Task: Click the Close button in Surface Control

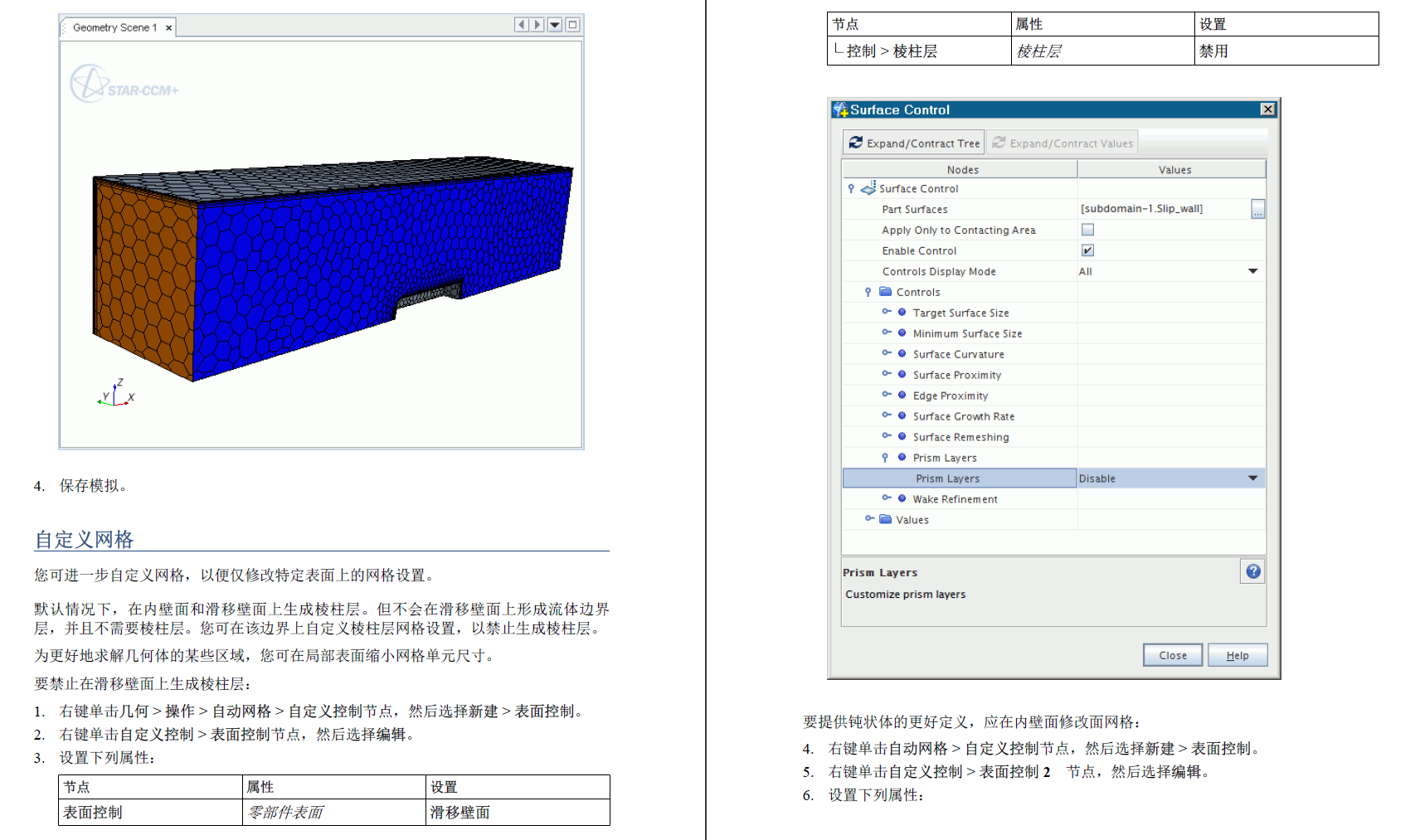Action: pos(1173,655)
